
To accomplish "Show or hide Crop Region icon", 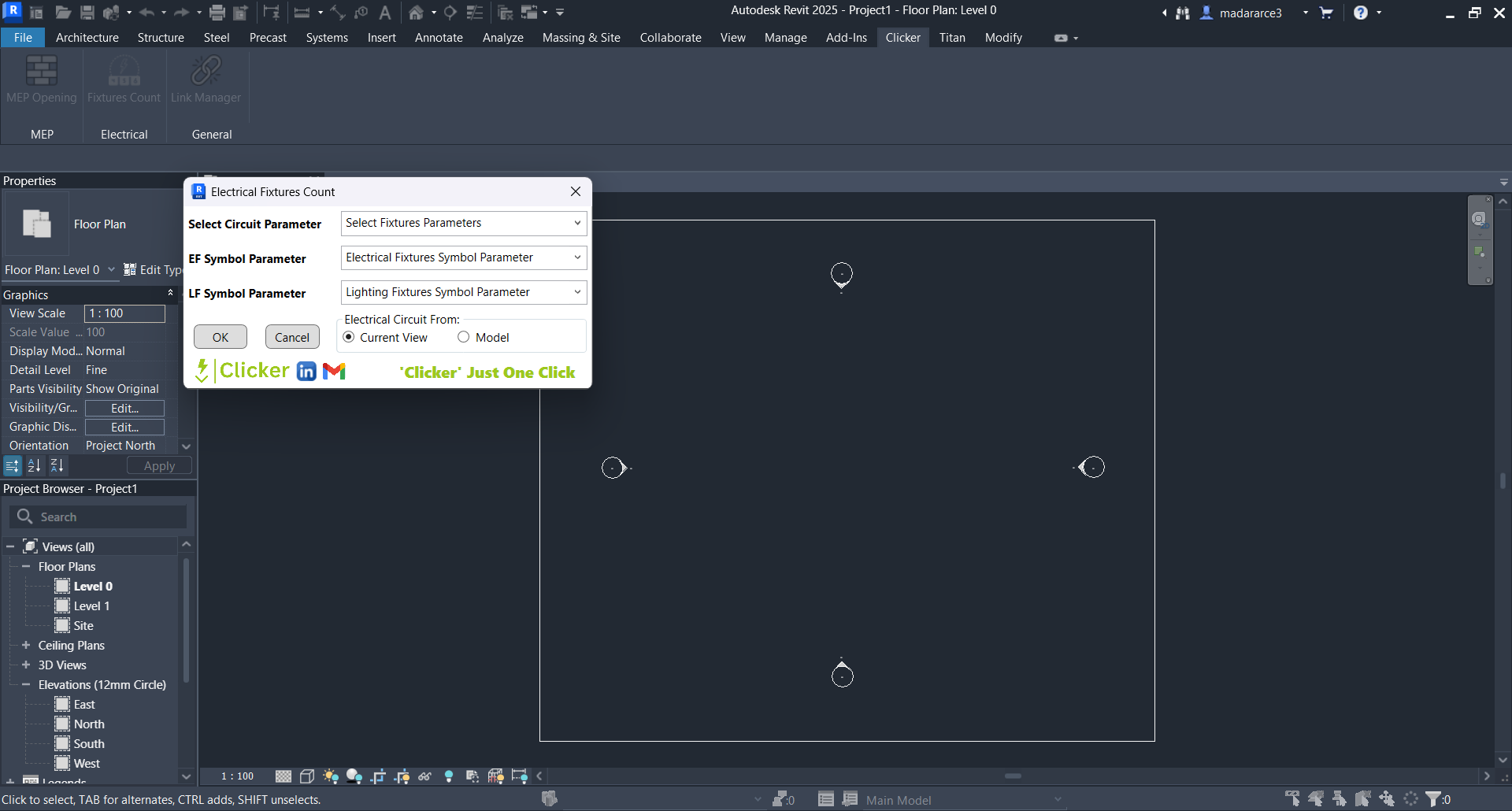I will pyautogui.click(x=402, y=776).
